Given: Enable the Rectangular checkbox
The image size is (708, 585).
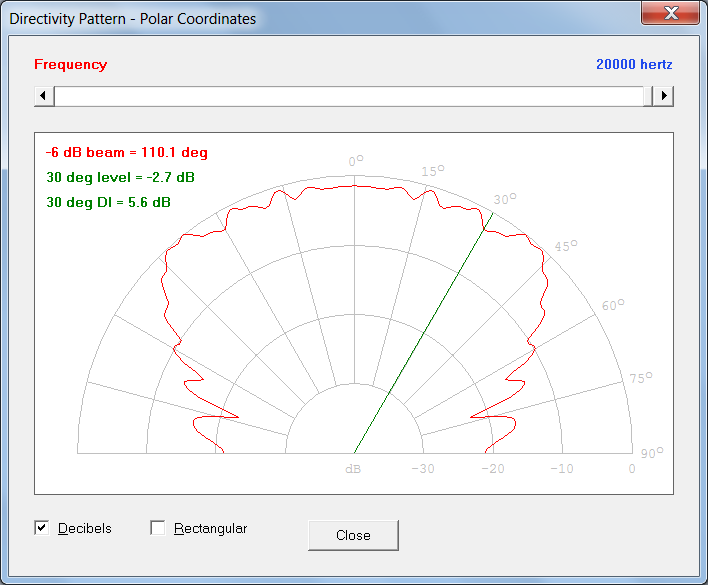Looking at the screenshot, I should pyautogui.click(x=158, y=528).
